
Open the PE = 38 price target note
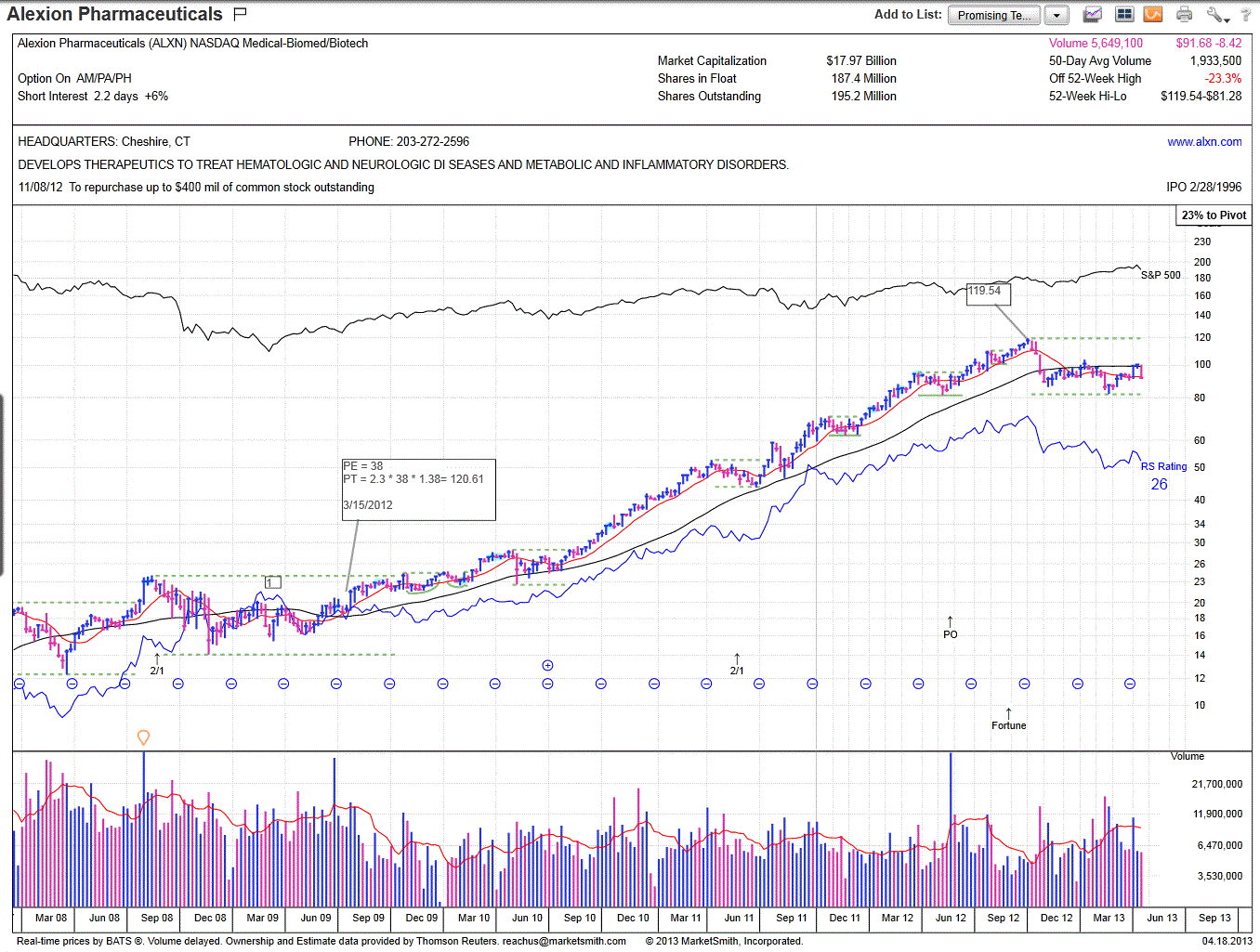[419, 489]
